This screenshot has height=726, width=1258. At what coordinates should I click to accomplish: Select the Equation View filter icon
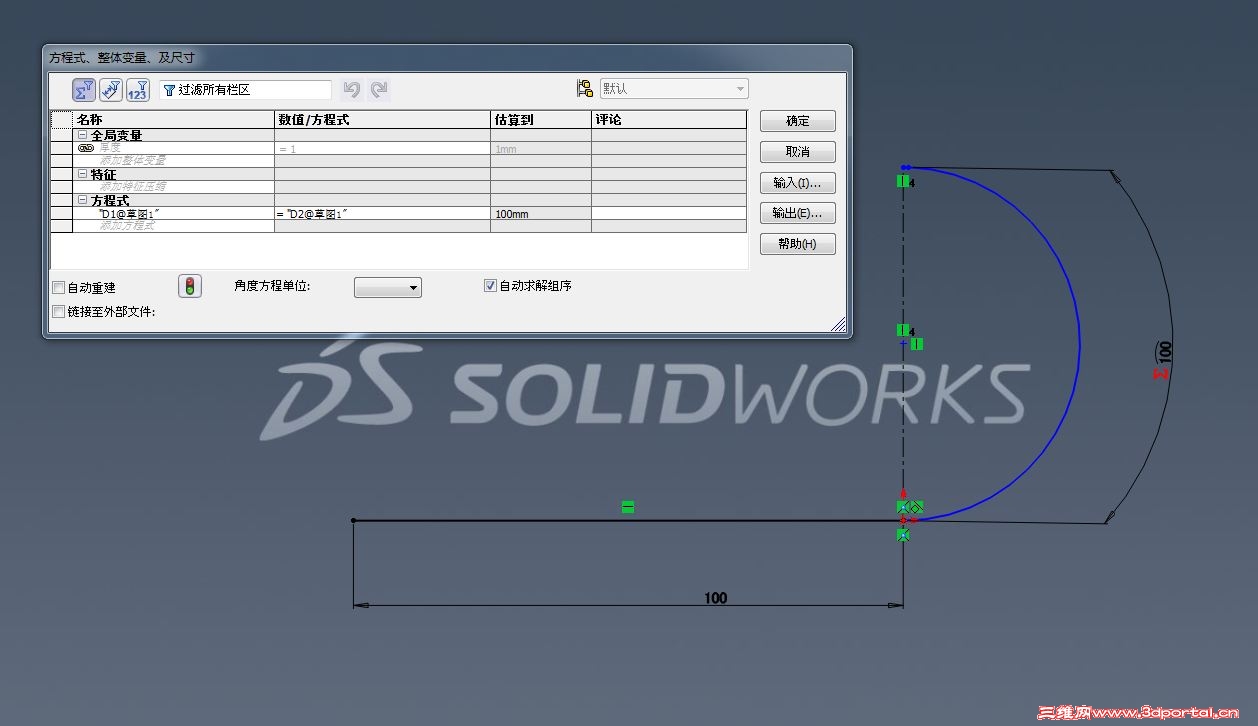84,90
